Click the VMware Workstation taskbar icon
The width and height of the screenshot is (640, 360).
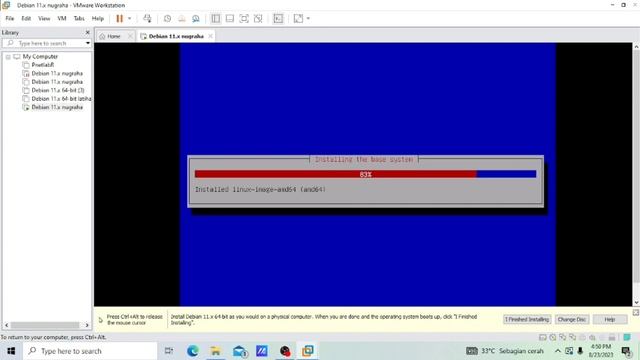[x=308, y=351]
